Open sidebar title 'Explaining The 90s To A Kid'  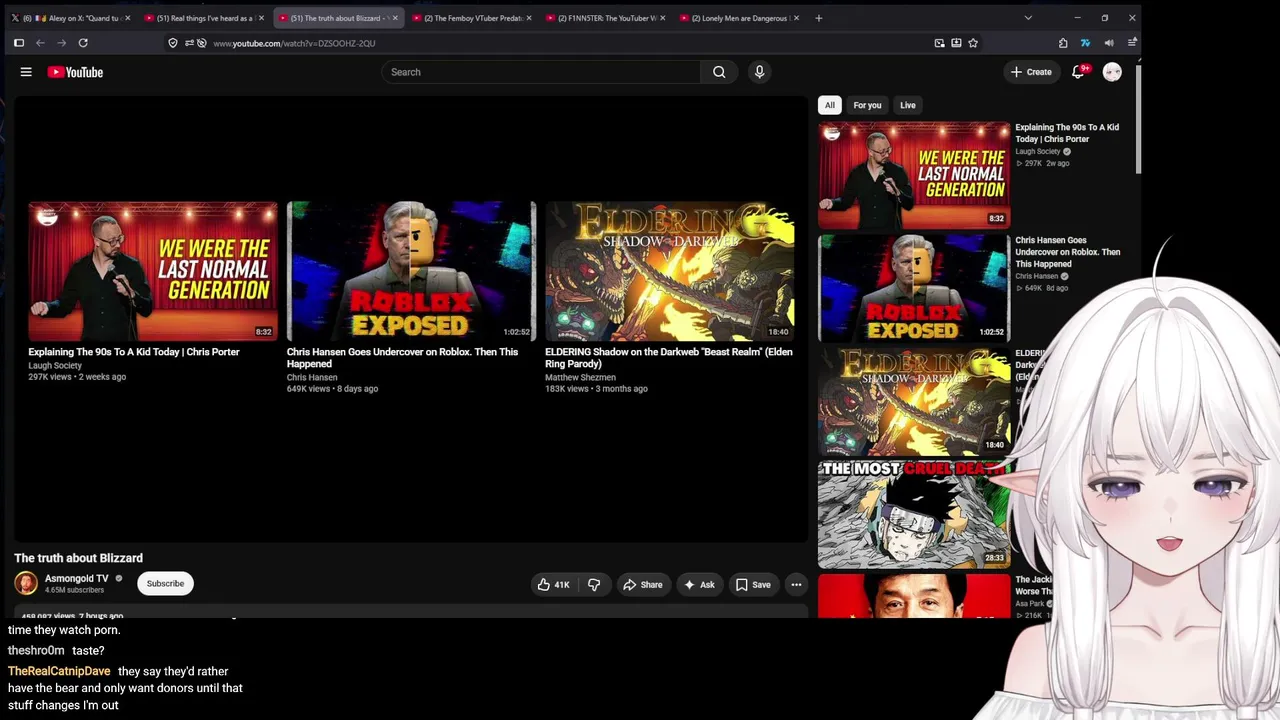point(1067,133)
